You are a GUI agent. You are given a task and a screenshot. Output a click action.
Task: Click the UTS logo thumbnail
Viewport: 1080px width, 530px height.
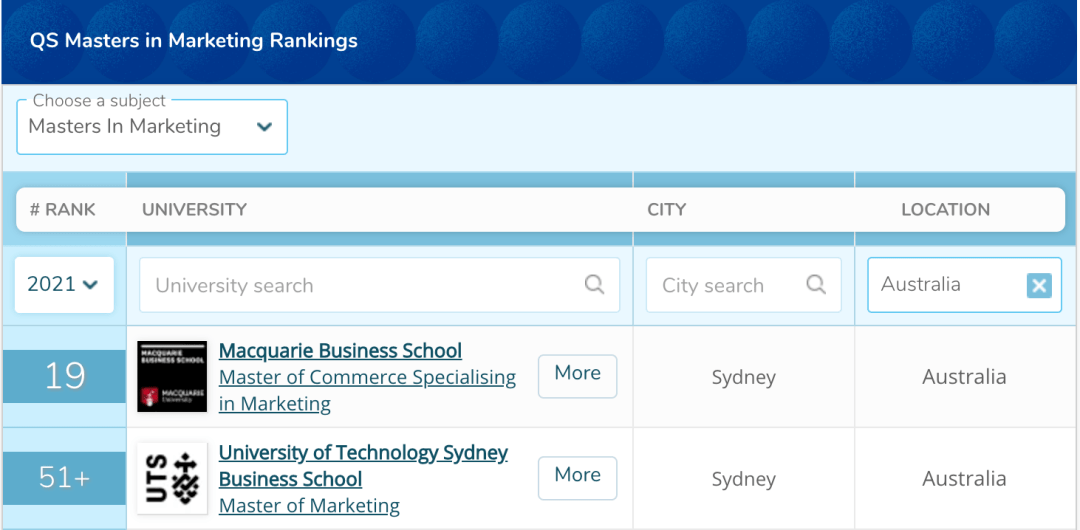[172, 478]
